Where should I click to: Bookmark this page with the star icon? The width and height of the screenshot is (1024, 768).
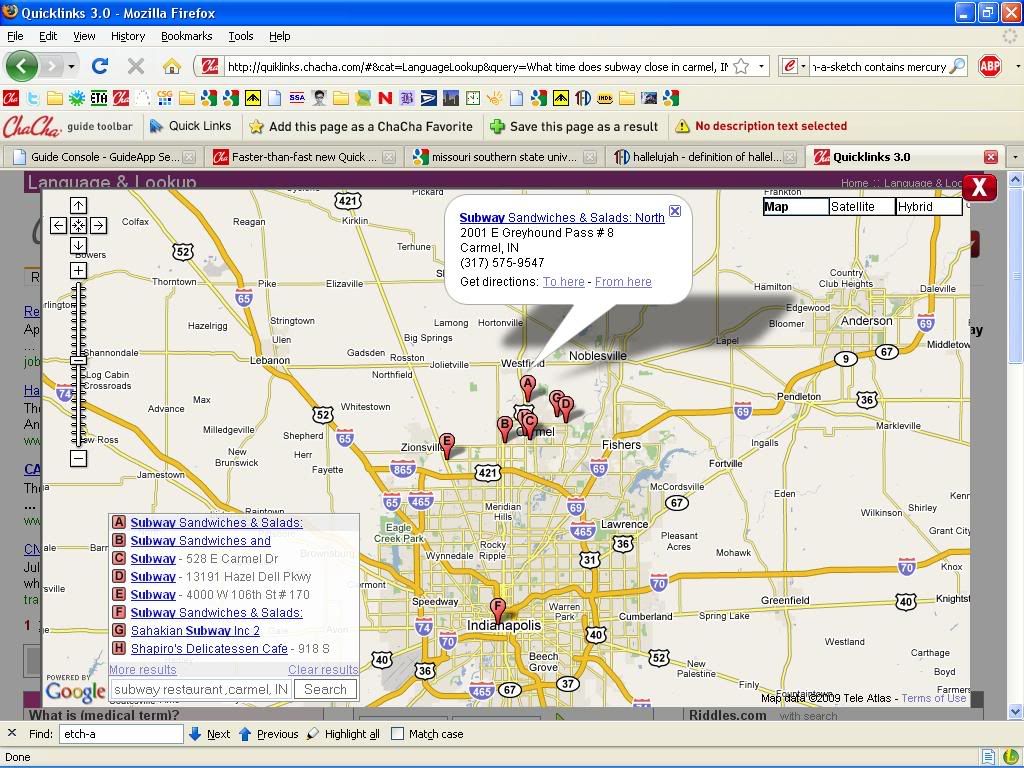(x=741, y=67)
